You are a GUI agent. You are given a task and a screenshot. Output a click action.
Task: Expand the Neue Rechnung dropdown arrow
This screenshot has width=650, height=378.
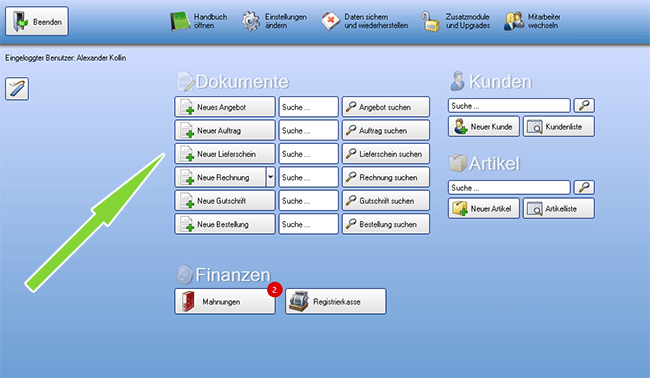[270, 177]
